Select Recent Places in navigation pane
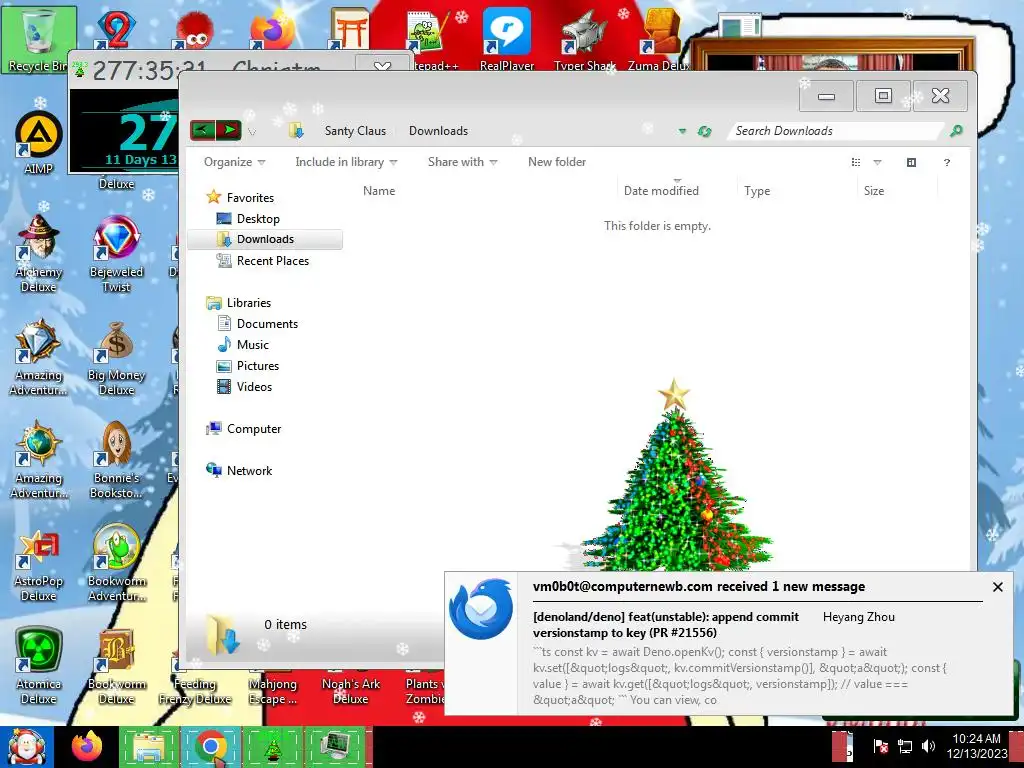1024x768 pixels. click(x=272, y=261)
